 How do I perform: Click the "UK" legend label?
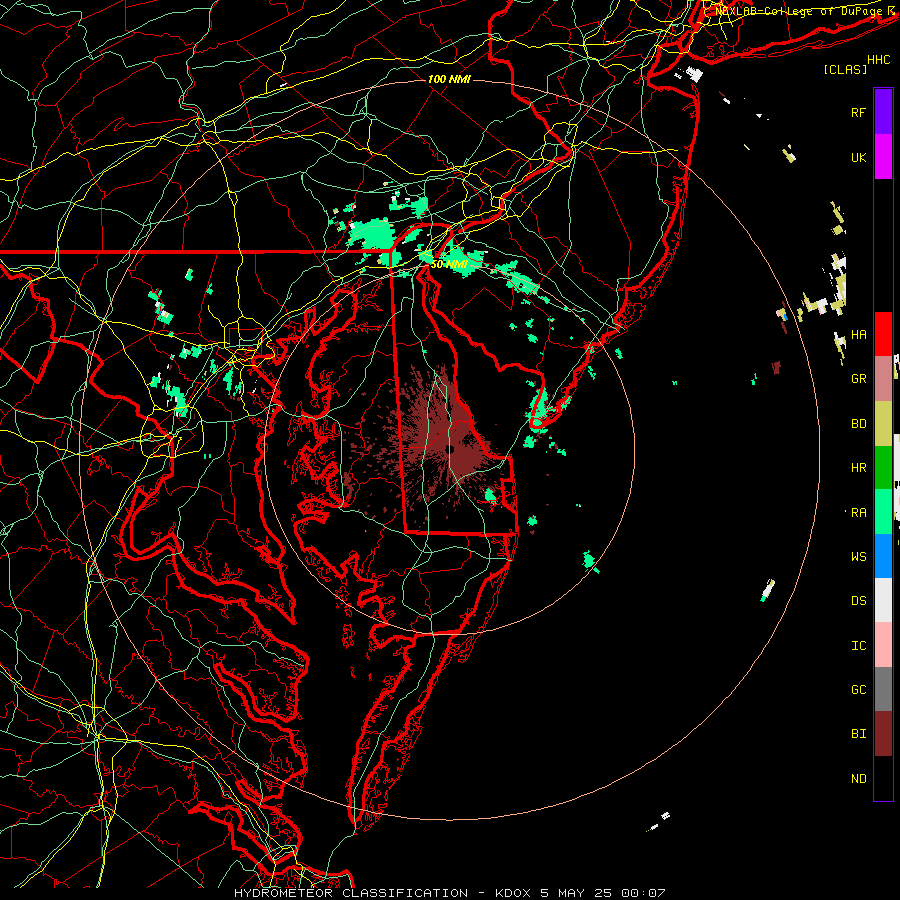click(858, 157)
